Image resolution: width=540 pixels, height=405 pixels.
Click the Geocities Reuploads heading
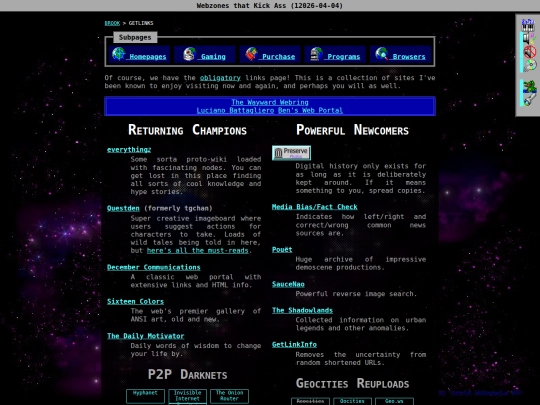click(352, 383)
